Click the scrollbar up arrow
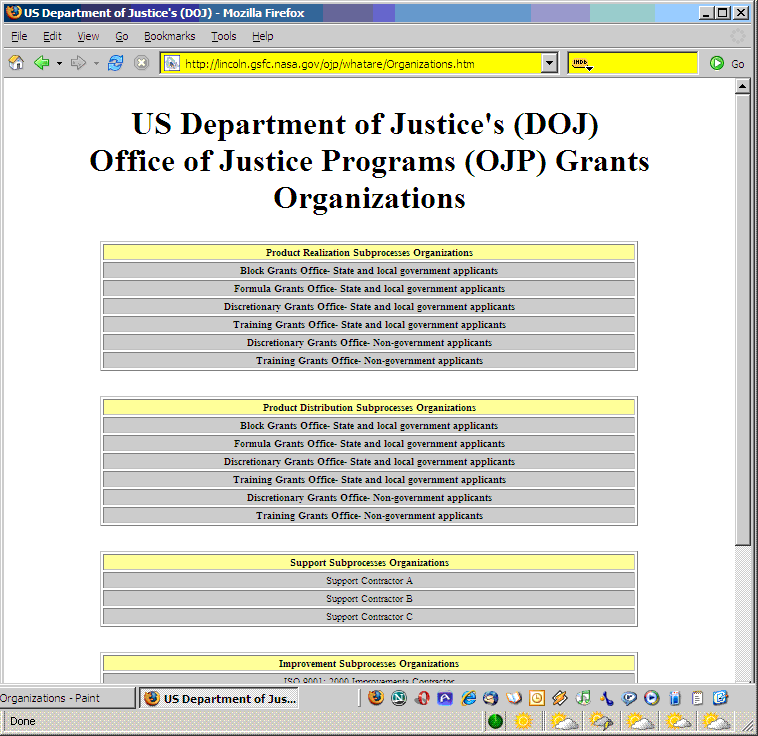The height and width of the screenshot is (736, 758). pos(742,87)
